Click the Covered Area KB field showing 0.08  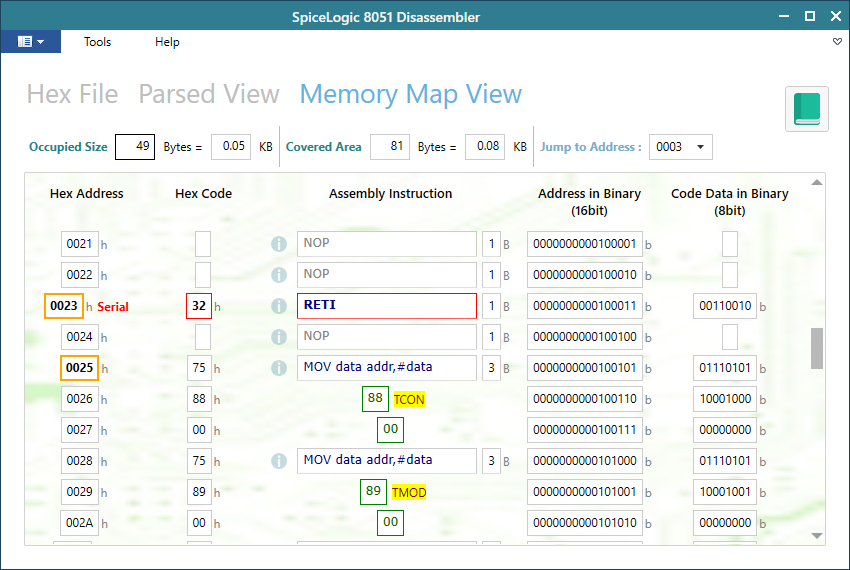click(485, 146)
